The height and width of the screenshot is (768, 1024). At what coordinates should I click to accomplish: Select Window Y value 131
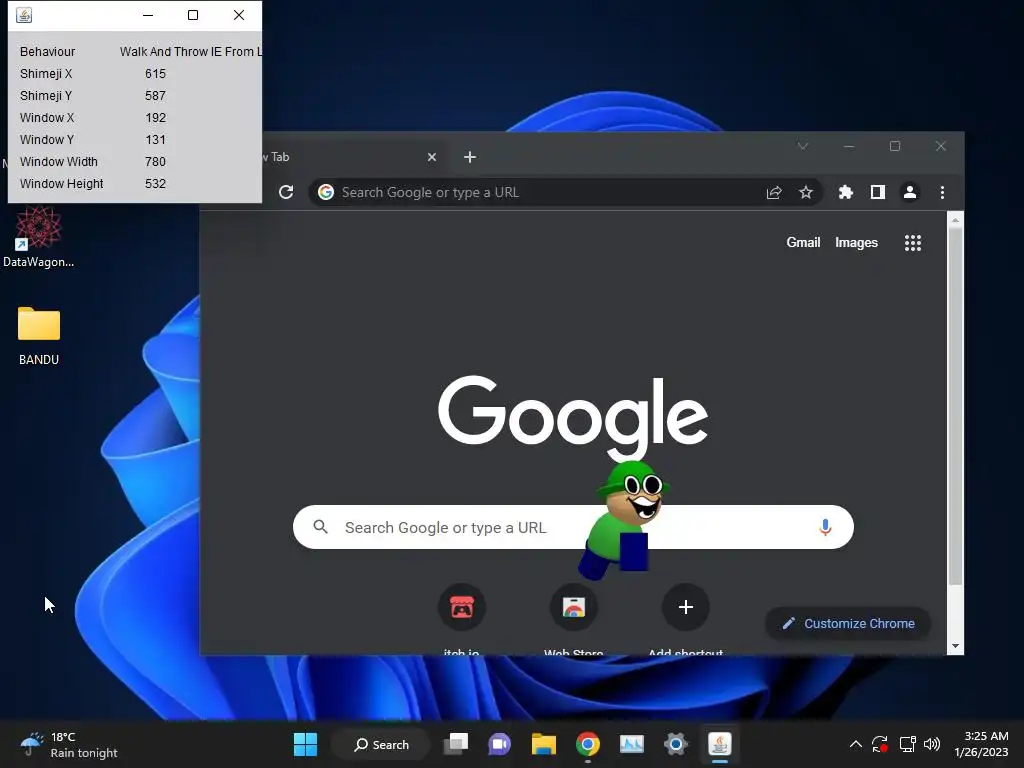[x=155, y=140]
